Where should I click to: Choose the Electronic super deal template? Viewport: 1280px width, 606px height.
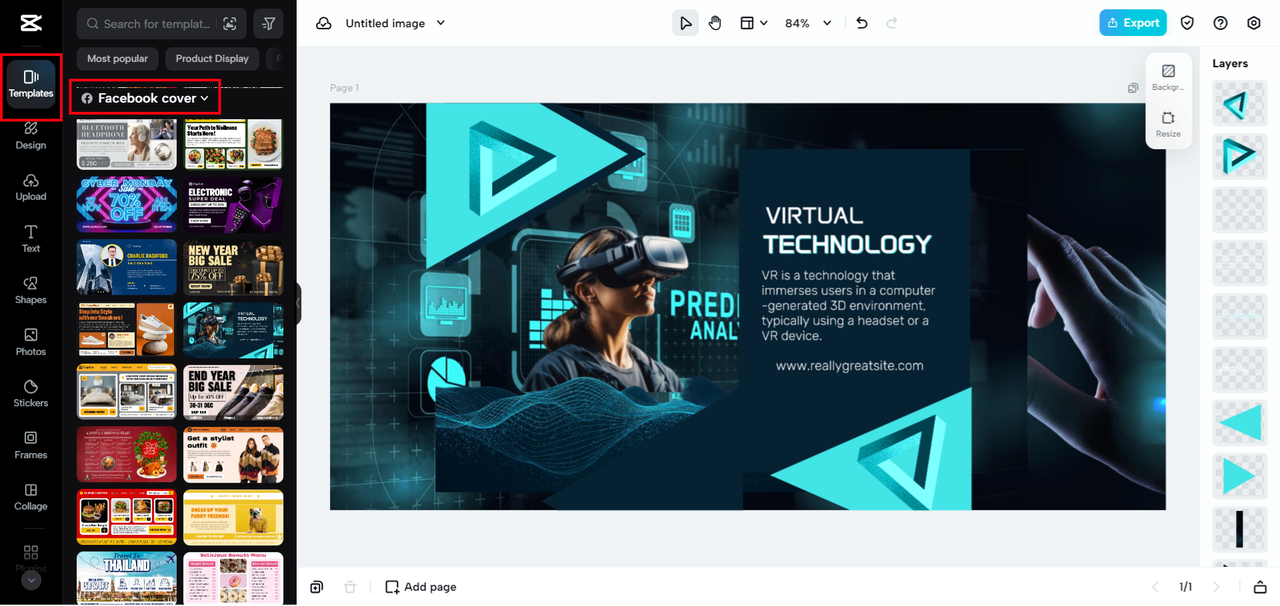click(x=233, y=205)
